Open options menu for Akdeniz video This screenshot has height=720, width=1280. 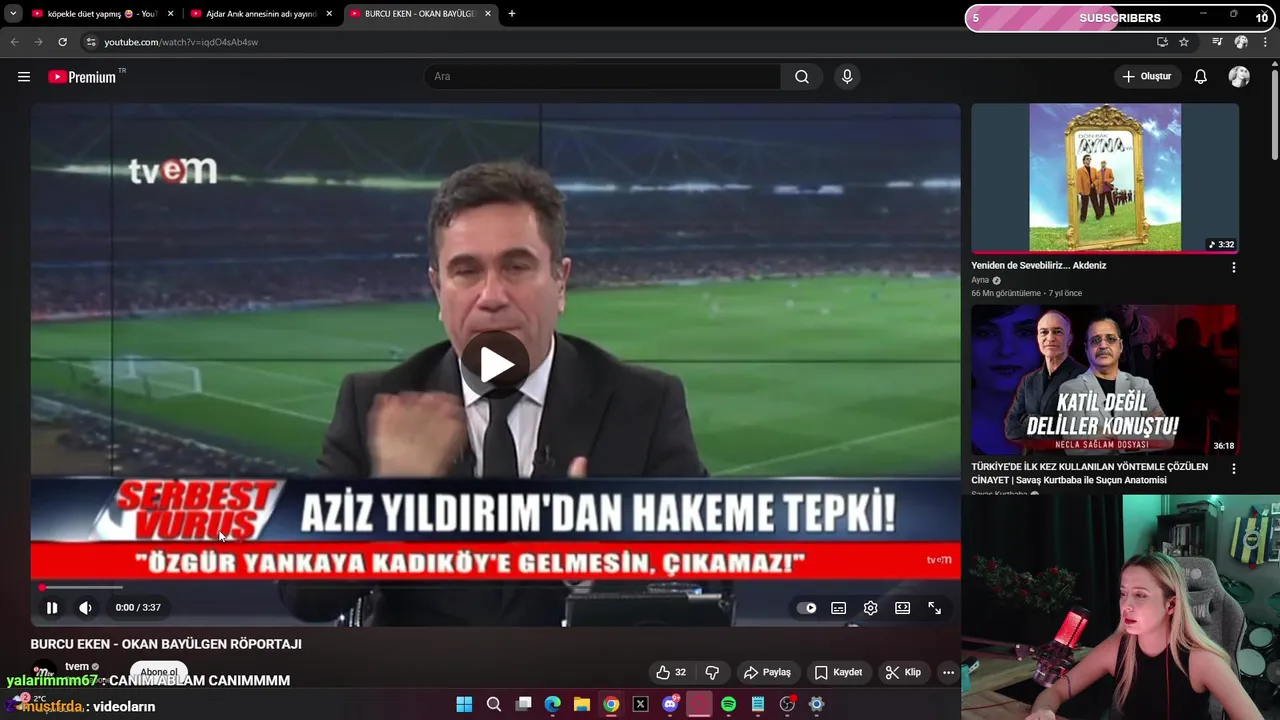[x=1233, y=268]
